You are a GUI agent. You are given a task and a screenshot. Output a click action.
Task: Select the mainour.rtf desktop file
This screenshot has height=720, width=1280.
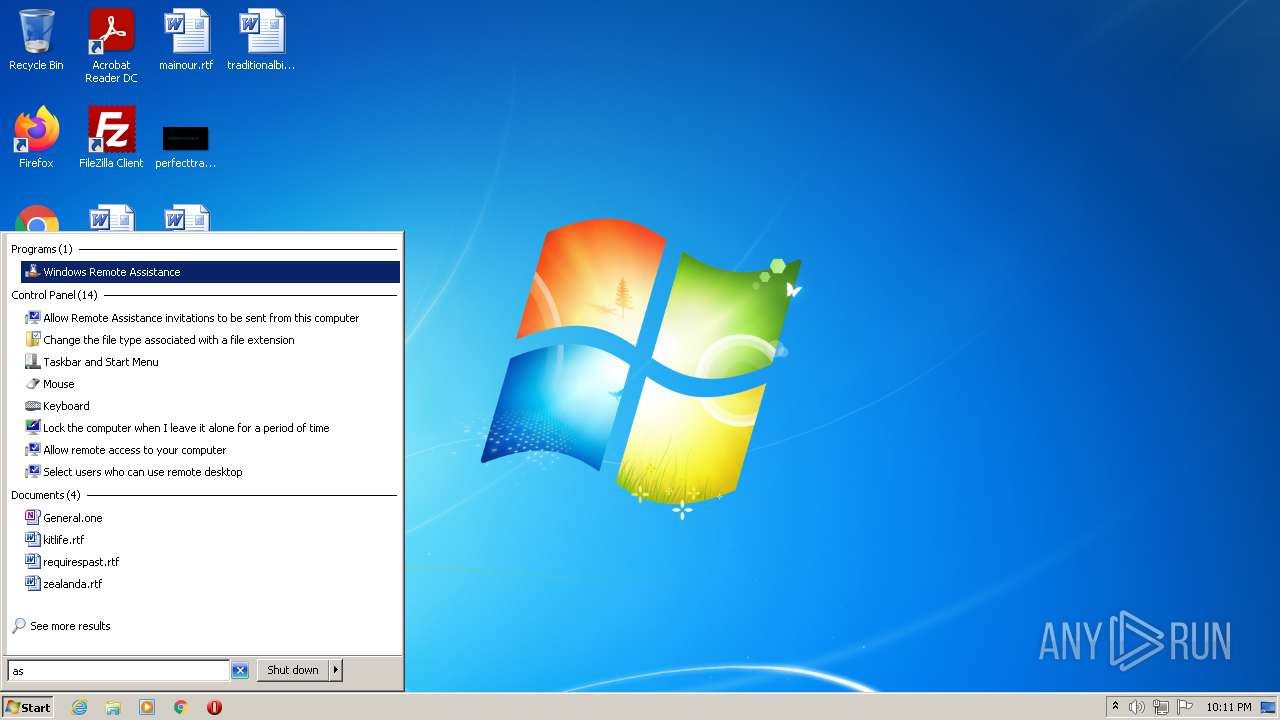186,40
